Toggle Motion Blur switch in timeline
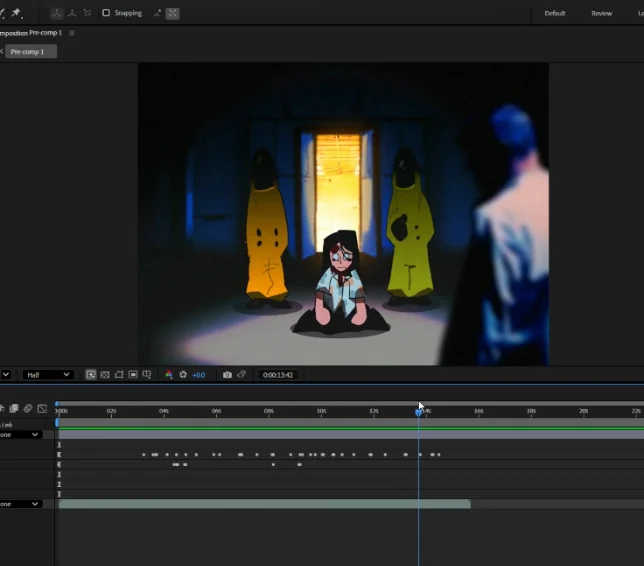 28,408
